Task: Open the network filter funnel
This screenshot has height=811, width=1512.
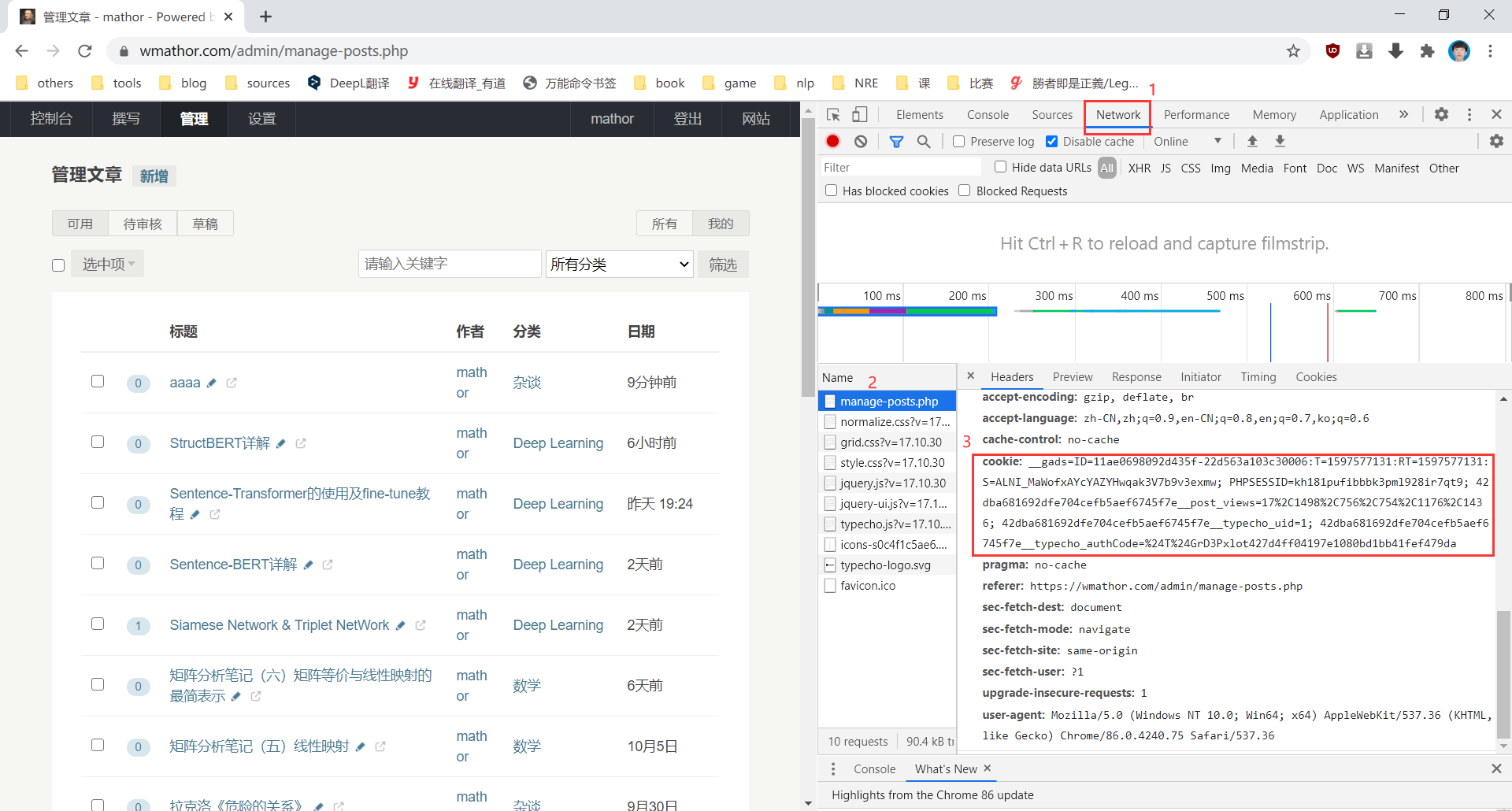Action: [895, 141]
